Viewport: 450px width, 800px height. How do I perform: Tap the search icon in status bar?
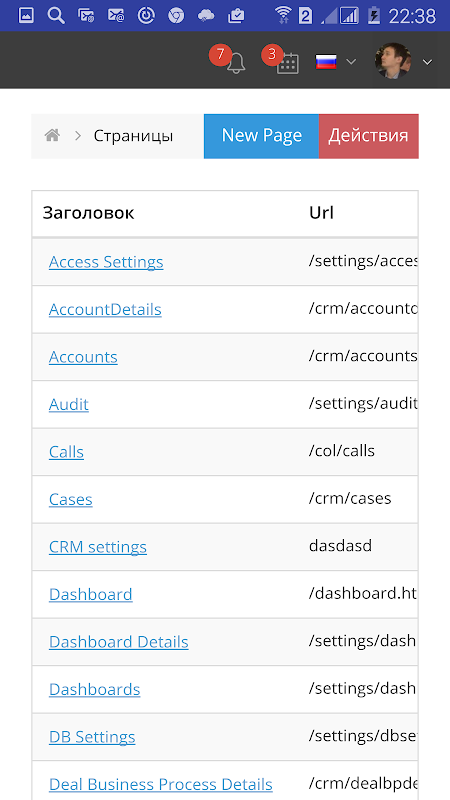point(56,16)
